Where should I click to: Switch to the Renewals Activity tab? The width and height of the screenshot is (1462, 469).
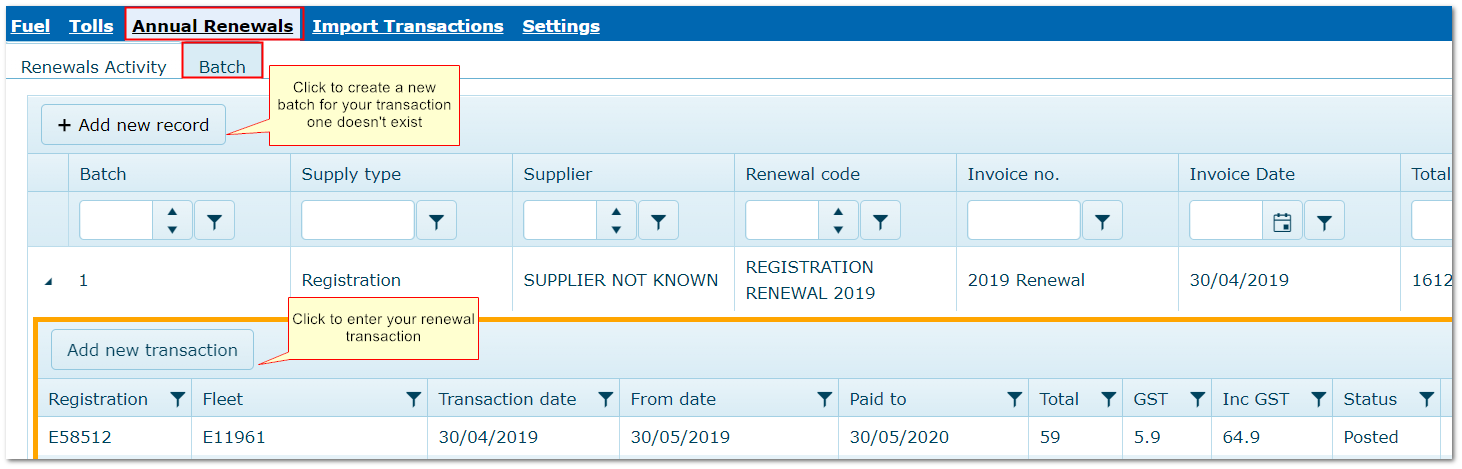[x=93, y=67]
